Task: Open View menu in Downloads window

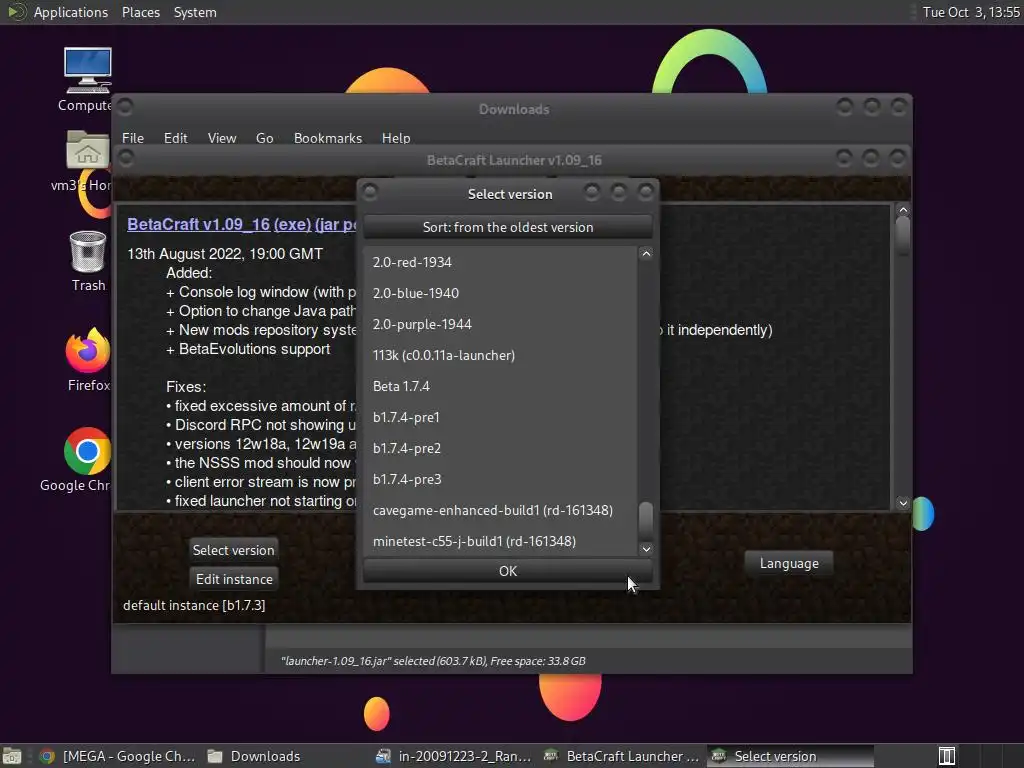Action: point(221,138)
